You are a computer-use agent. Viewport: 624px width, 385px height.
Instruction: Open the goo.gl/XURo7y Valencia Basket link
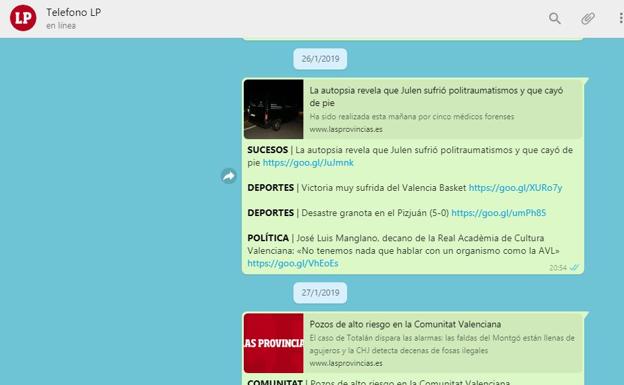(x=515, y=188)
